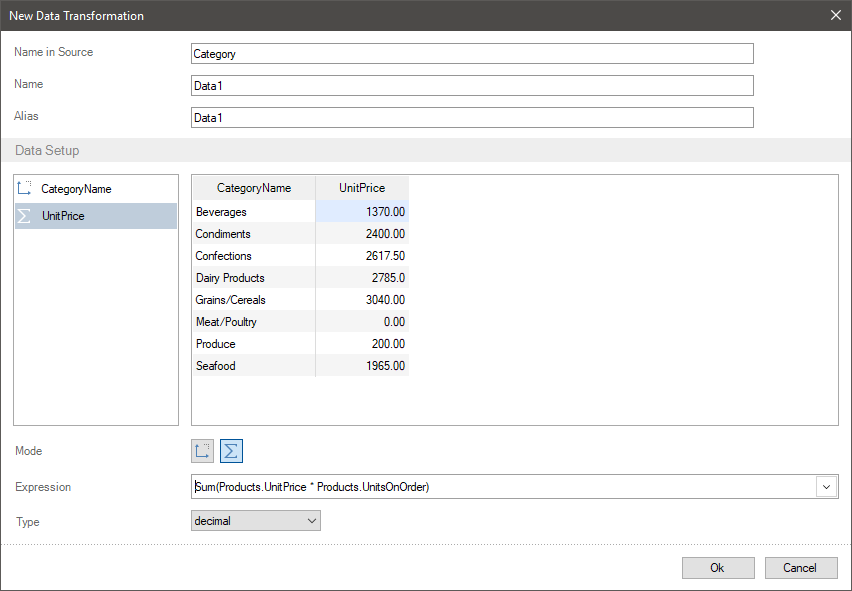This screenshot has height=591, width=852.
Task: Click the sigma icon beside UnitPrice
Action: pyautogui.click(x=25, y=215)
